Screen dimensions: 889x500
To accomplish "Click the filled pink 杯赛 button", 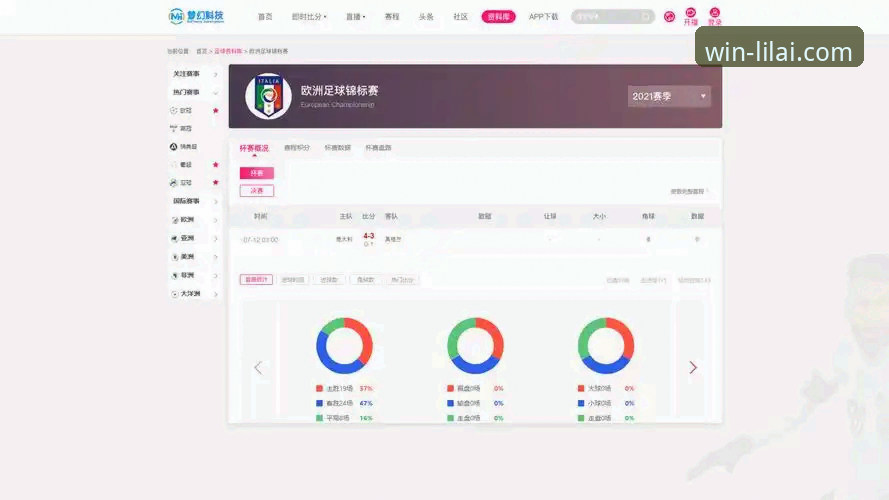I will tap(257, 173).
